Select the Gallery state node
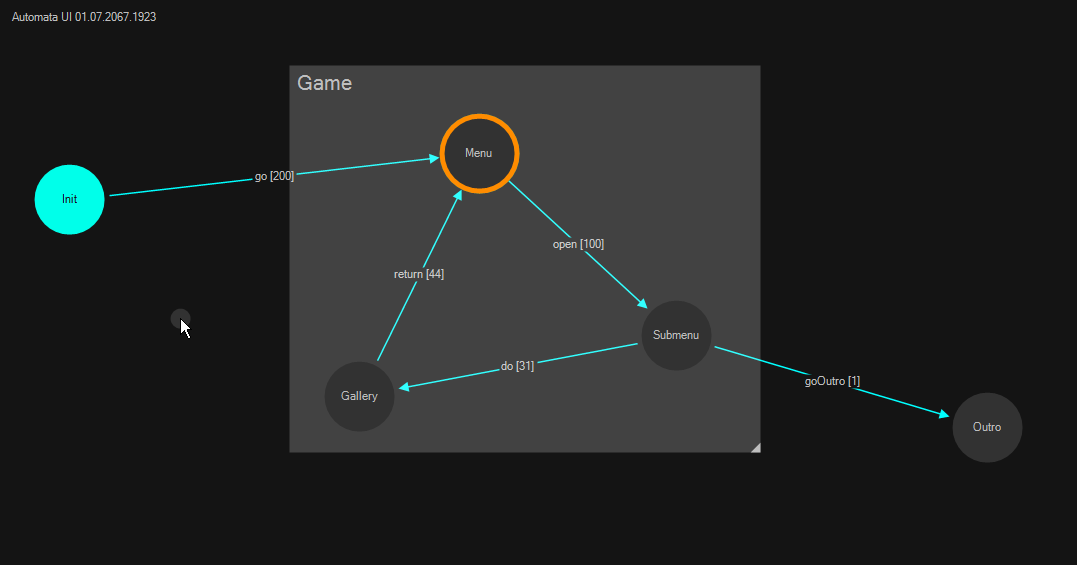Viewport: 1077px width, 565px height. tap(359, 396)
